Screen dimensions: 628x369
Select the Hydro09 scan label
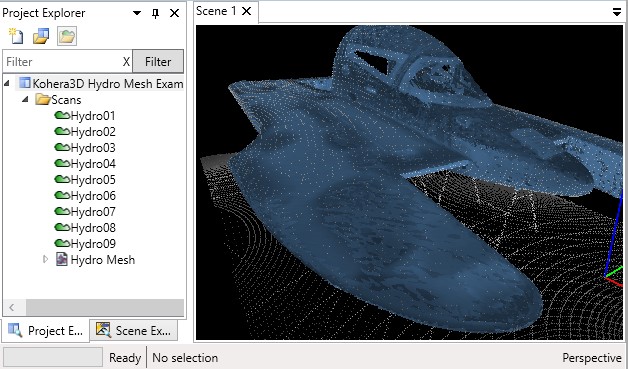click(93, 244)
